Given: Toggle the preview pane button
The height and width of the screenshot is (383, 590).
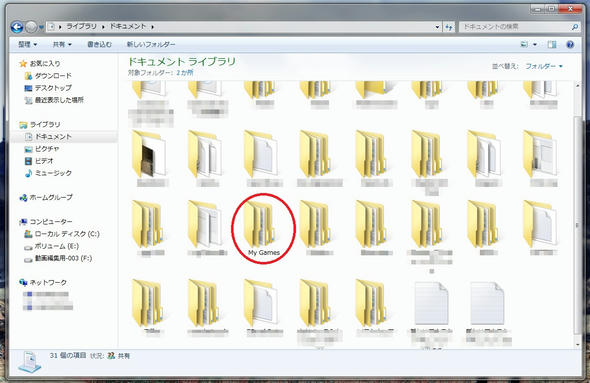Looking at the screenshot, I should pos(552,44).
